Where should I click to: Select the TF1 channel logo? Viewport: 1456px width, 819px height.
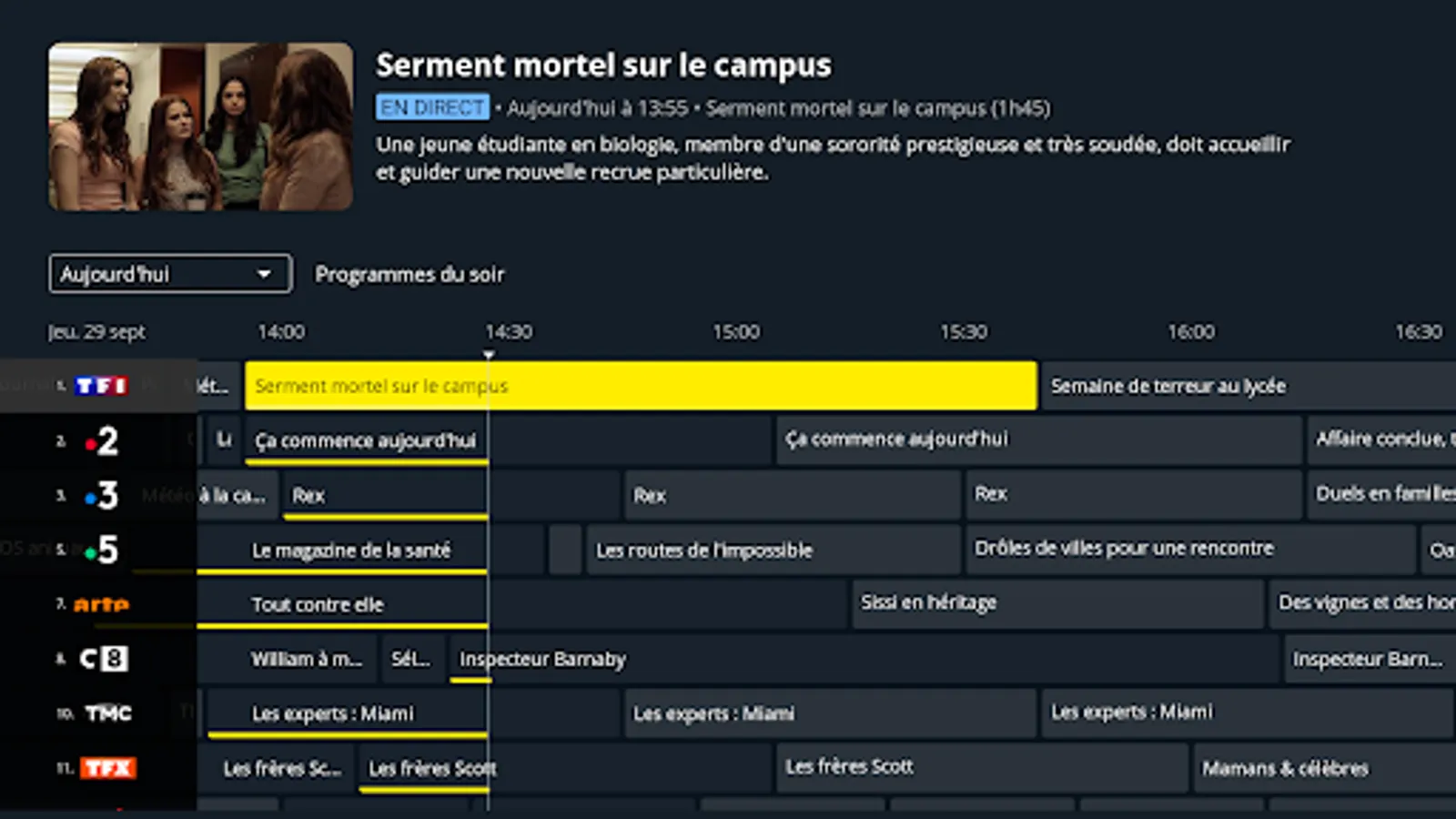pyautogui.click(x=101, y=386)
